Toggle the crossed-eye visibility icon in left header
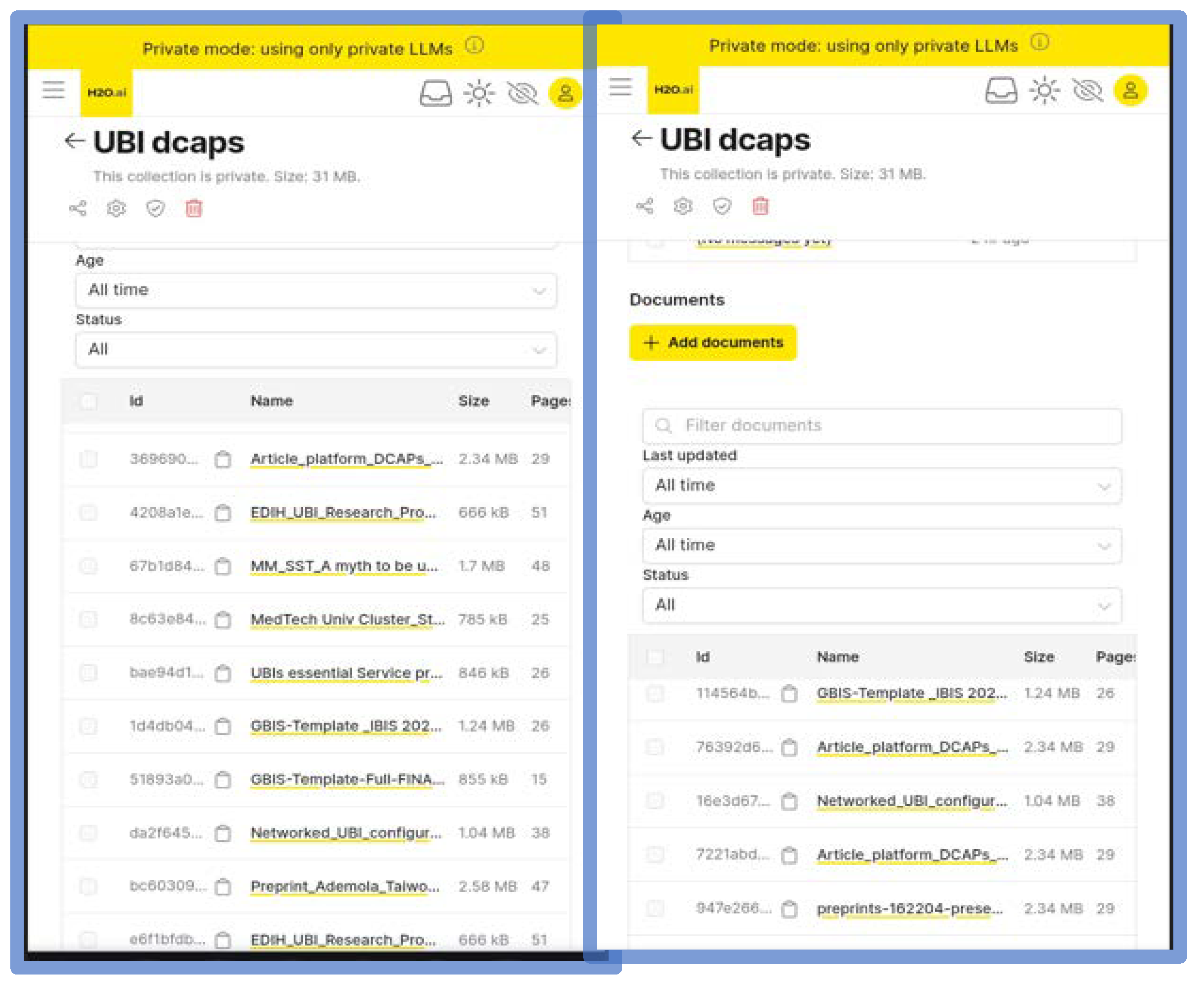Screen dimensions: 1204x987 click(523, 93)
